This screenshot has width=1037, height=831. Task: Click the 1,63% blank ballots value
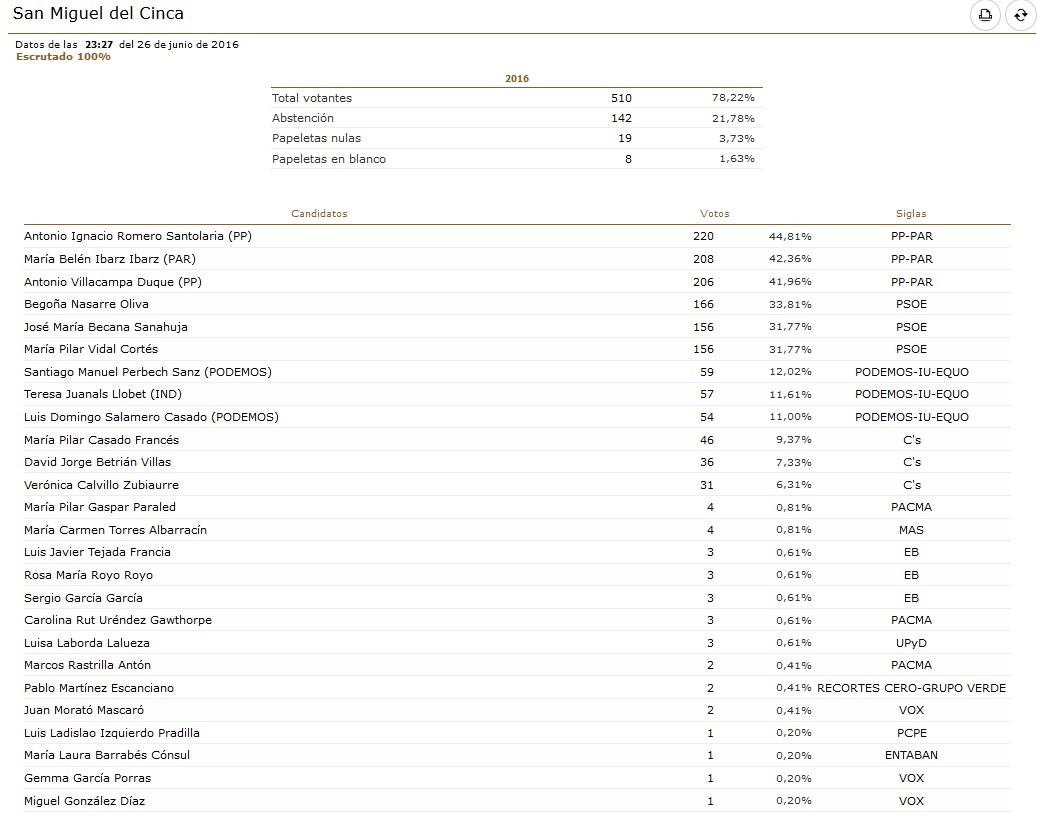coord(737,159)
